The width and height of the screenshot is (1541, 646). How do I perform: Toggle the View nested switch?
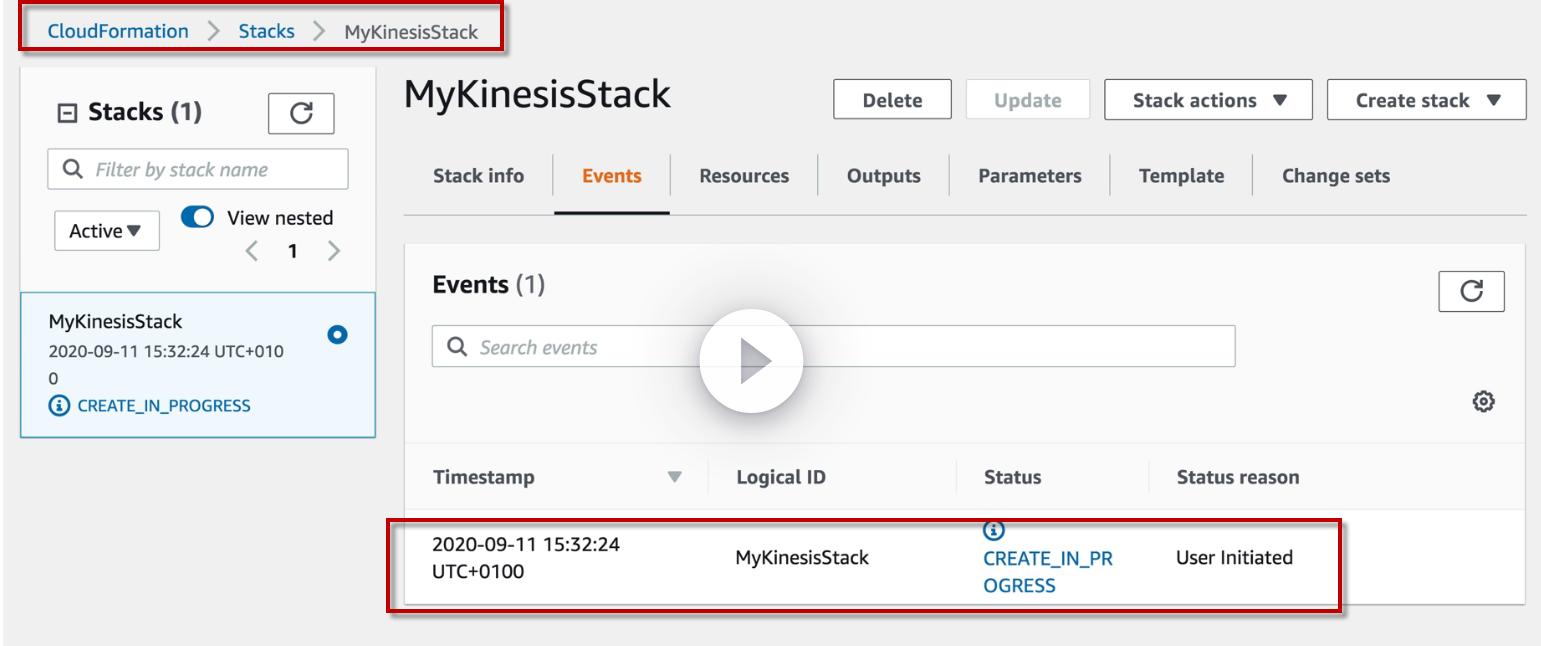[x=197, y=217]
